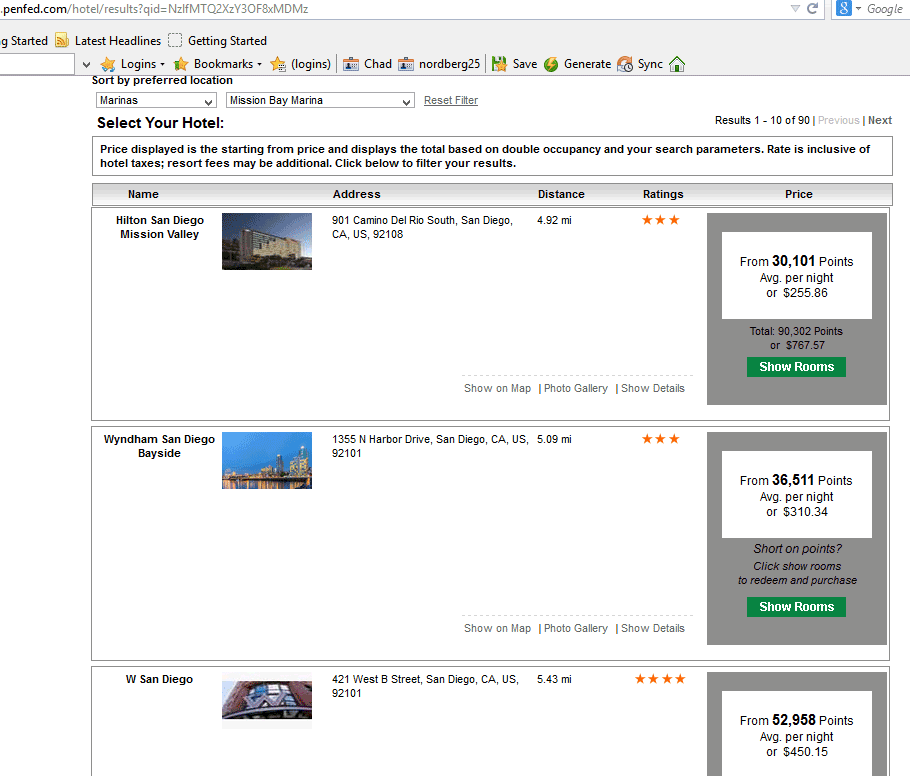Open the Logins star menu
This screenshot has height=776, width=910.
click(x=132, y=64)
